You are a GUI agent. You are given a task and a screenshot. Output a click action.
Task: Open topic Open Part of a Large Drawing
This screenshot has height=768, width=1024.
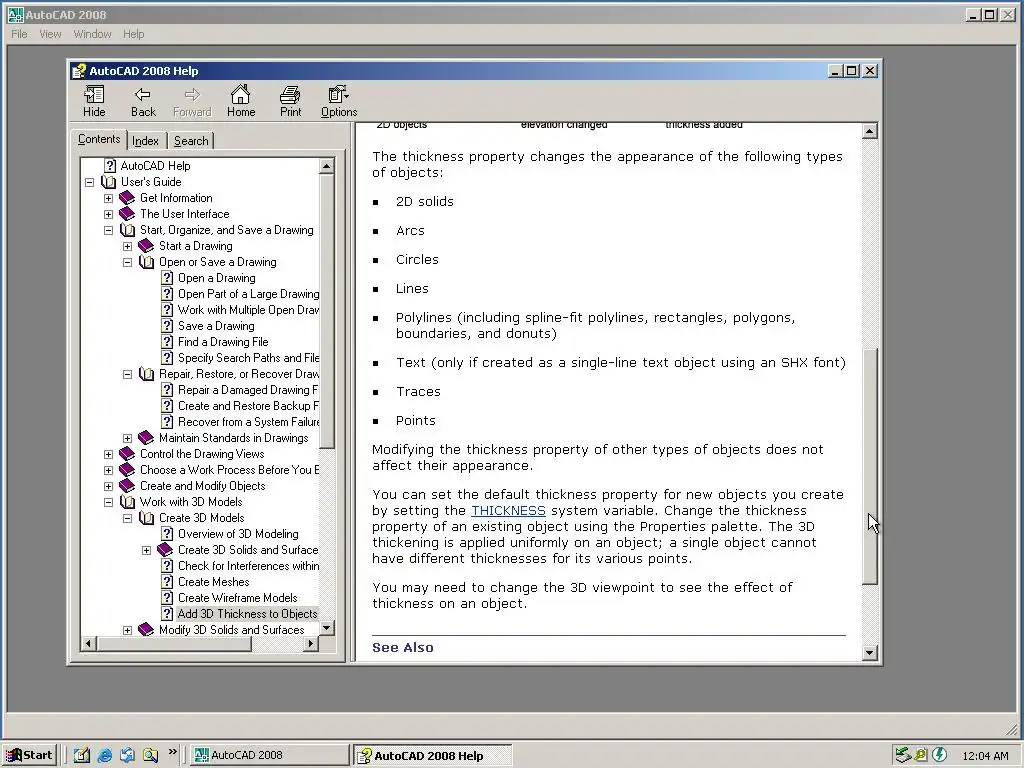coord(248,294)
